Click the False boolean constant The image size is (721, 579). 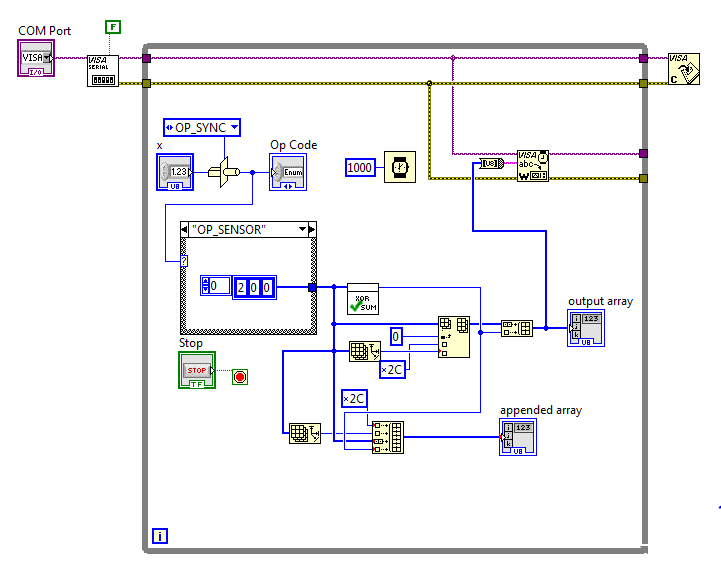(113, 27)
